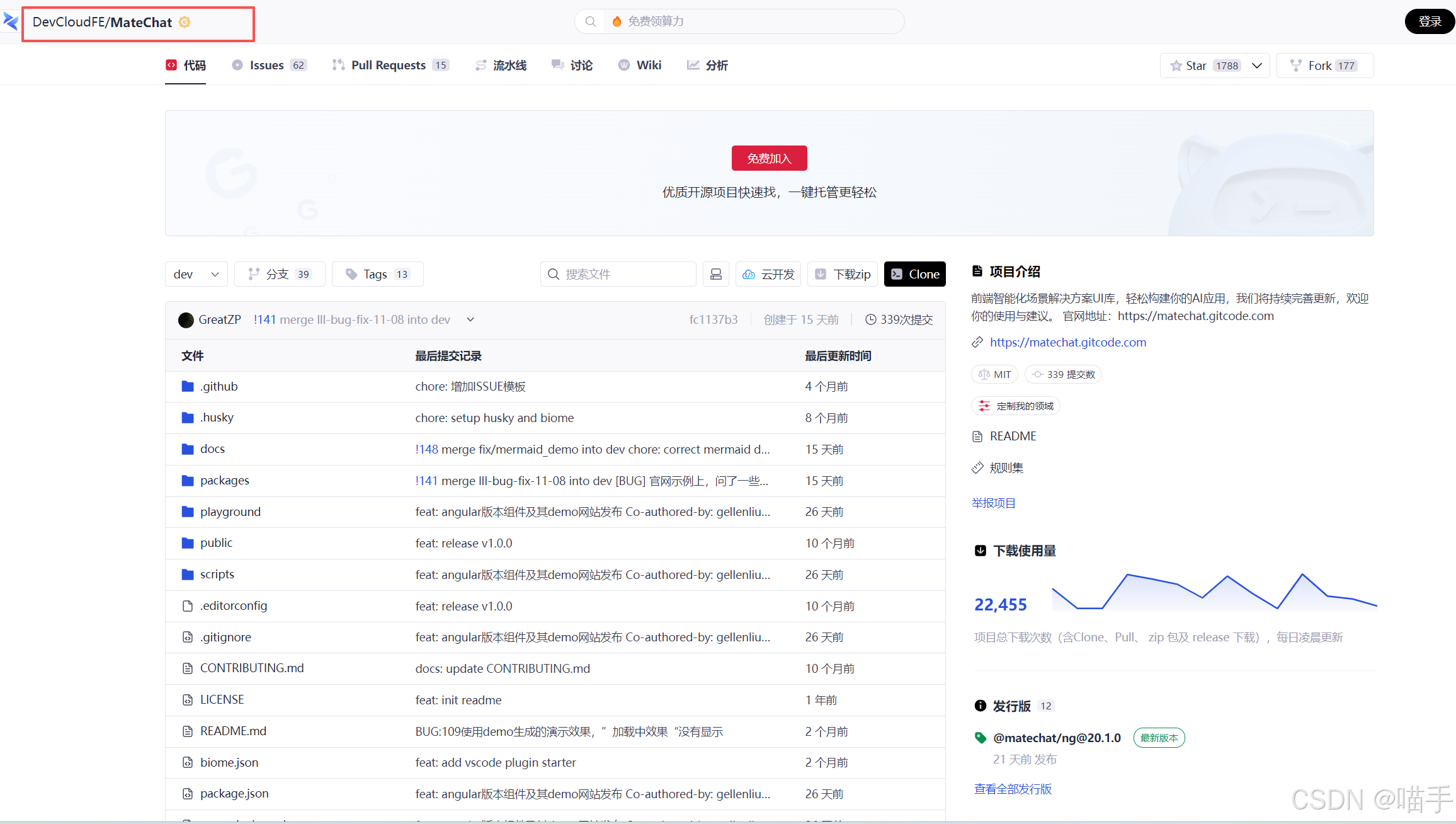Switch to the Issues tab
Screen dimensions: 1456x824
[x=267, y=66]
